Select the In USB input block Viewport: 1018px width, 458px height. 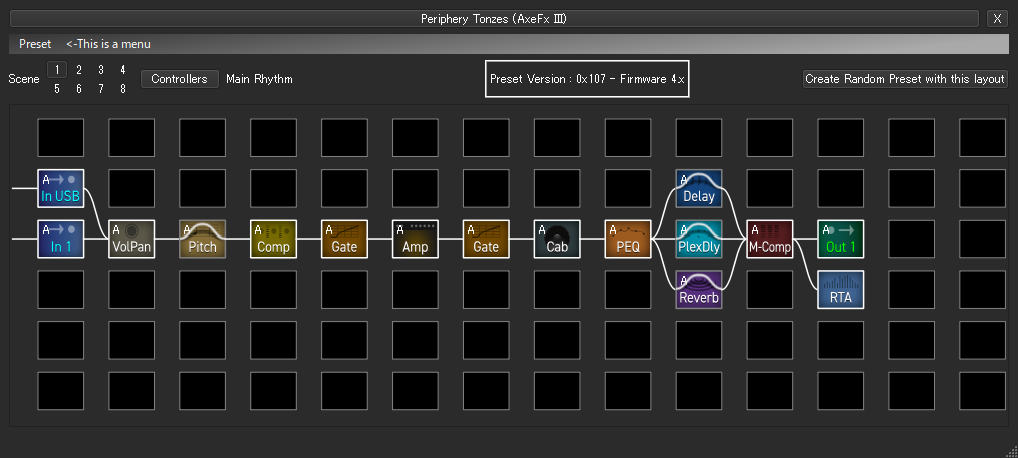(60, 188)
